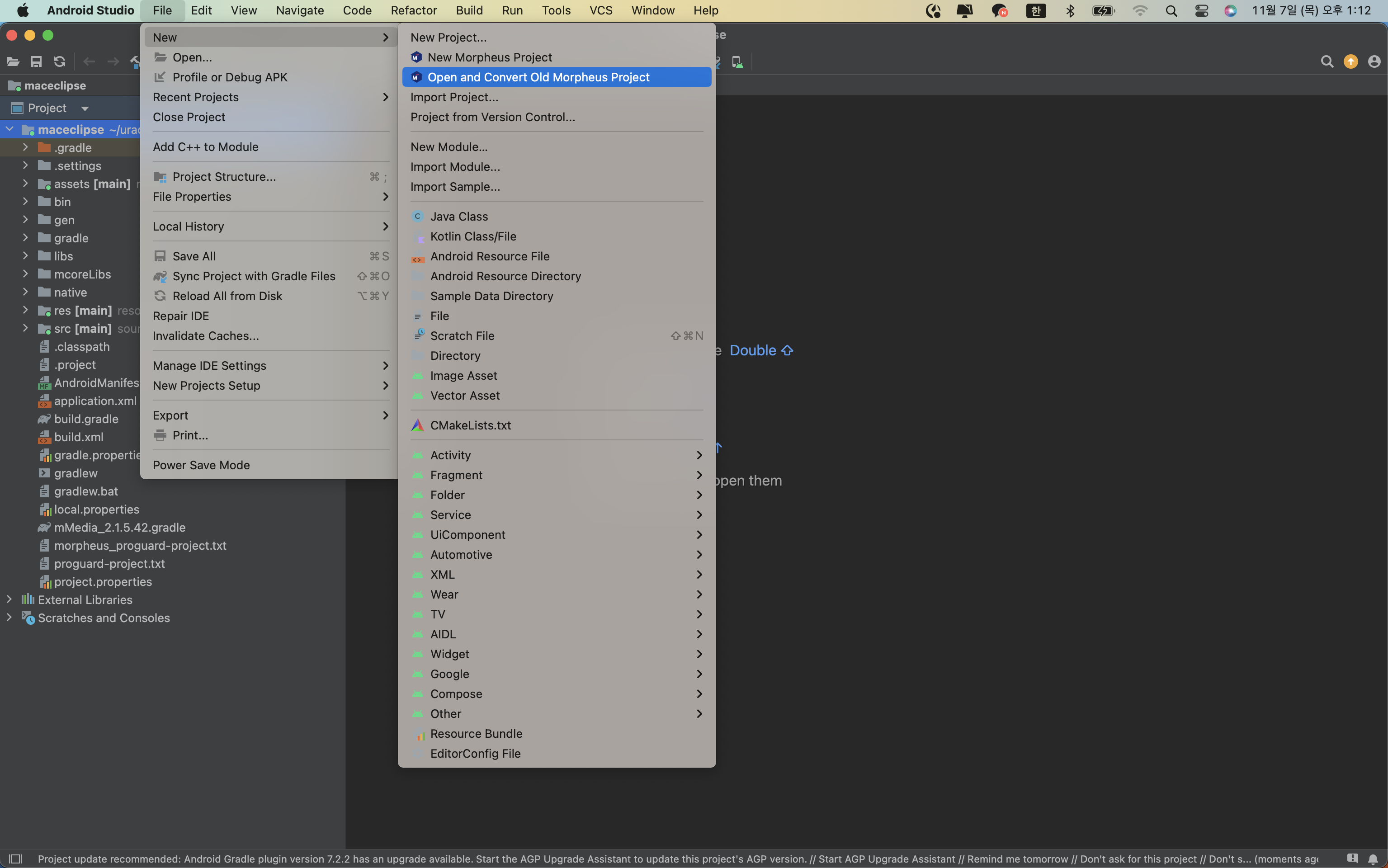
Task: Collapse the maceclipse root project node
Action: click(x=10, y=129)
